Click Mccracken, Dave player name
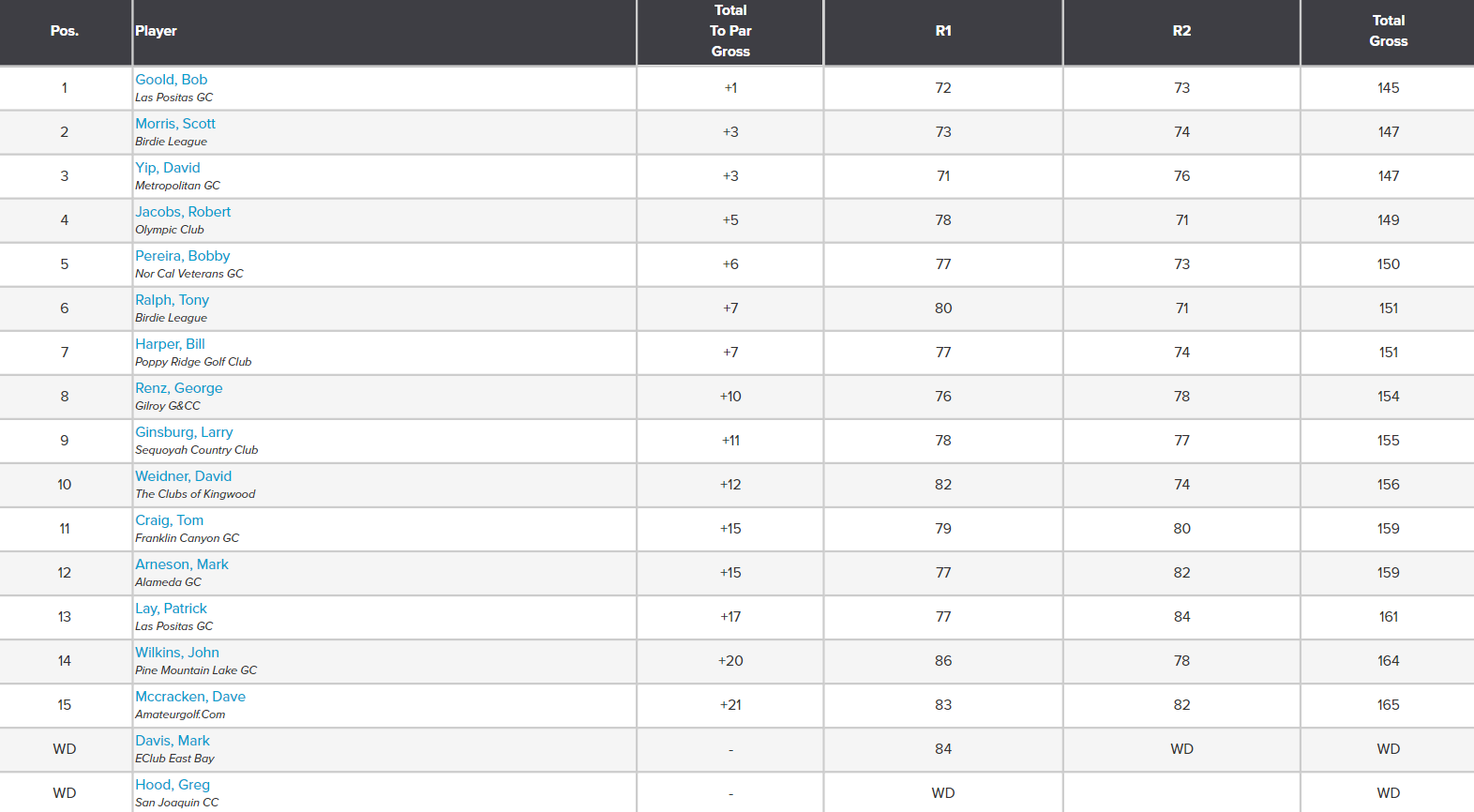Image resolution: width=1474 pixels, height=812 pixels. coord(190,697)
